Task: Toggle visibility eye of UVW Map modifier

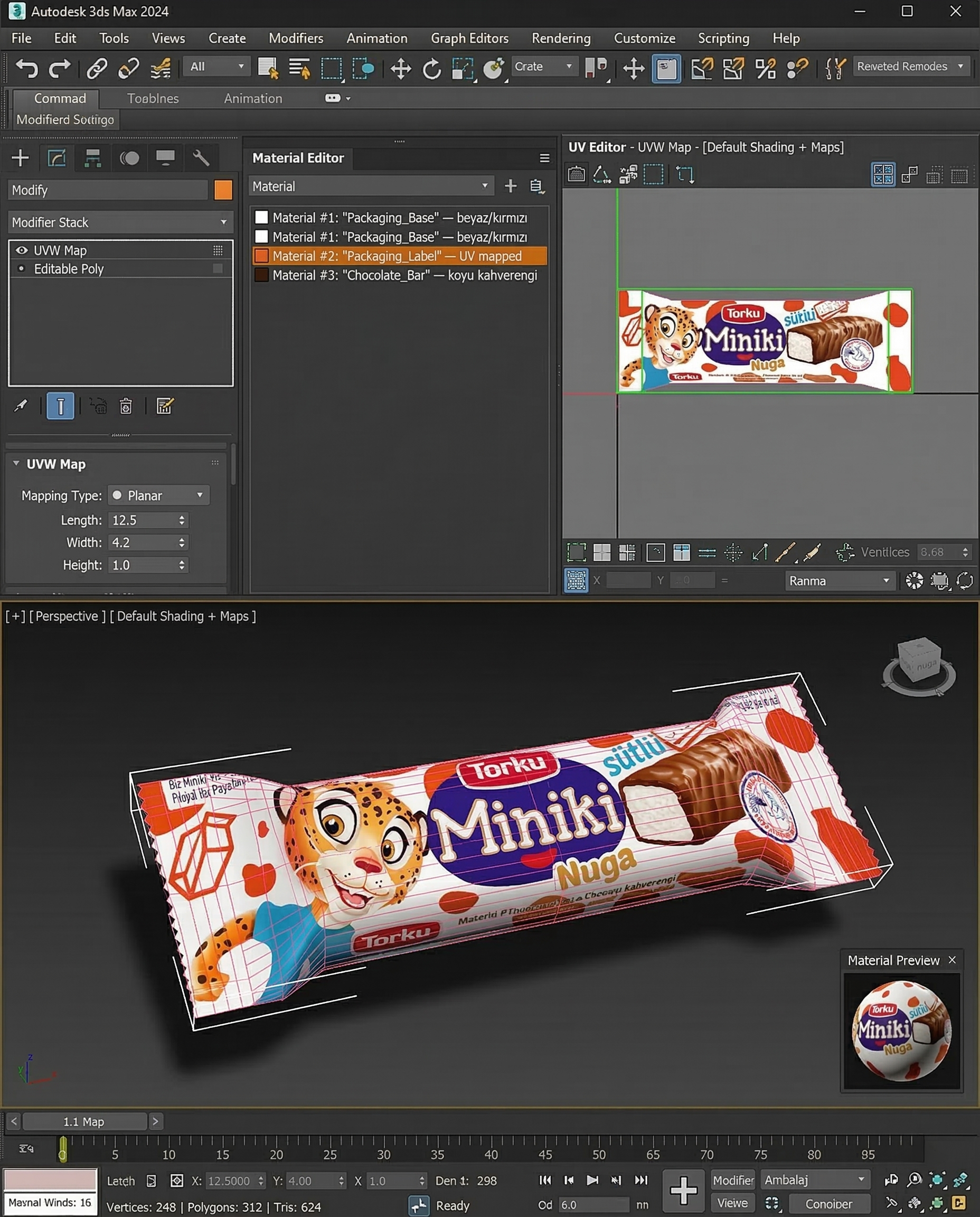Action: coord(22,250)
